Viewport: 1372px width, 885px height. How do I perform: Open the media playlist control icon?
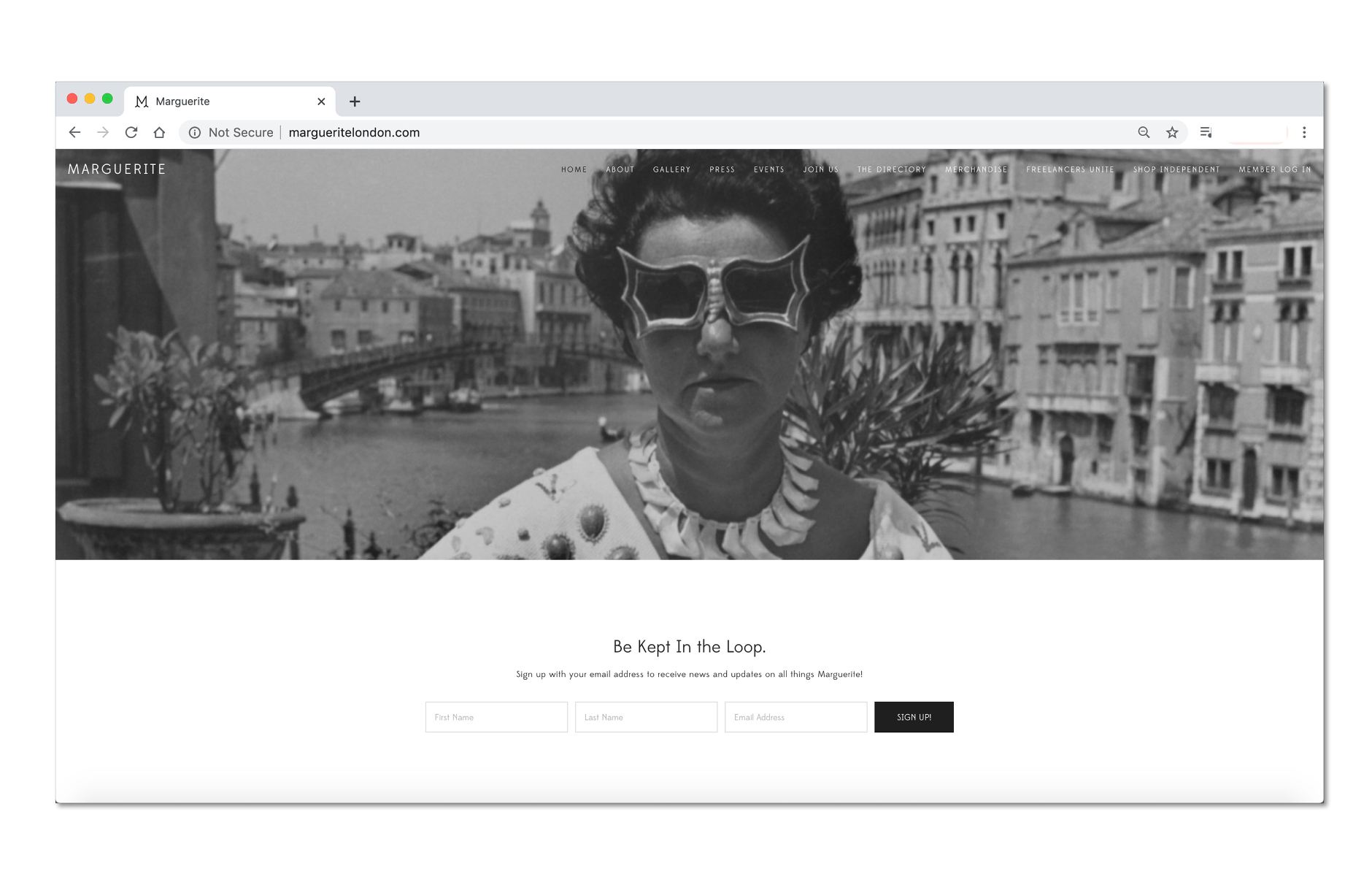click(x=1206, y=132)
